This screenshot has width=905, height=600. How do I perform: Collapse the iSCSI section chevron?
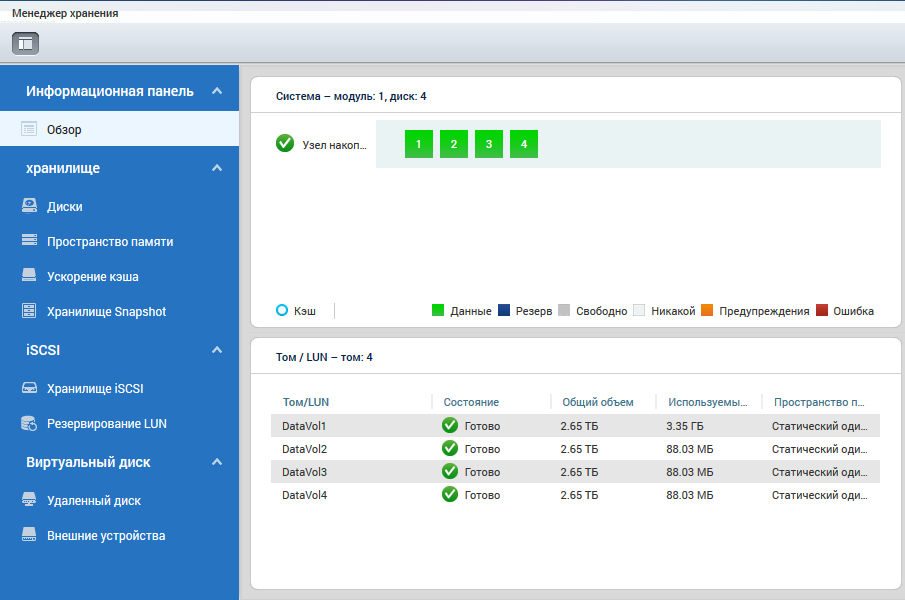[217, 350]
